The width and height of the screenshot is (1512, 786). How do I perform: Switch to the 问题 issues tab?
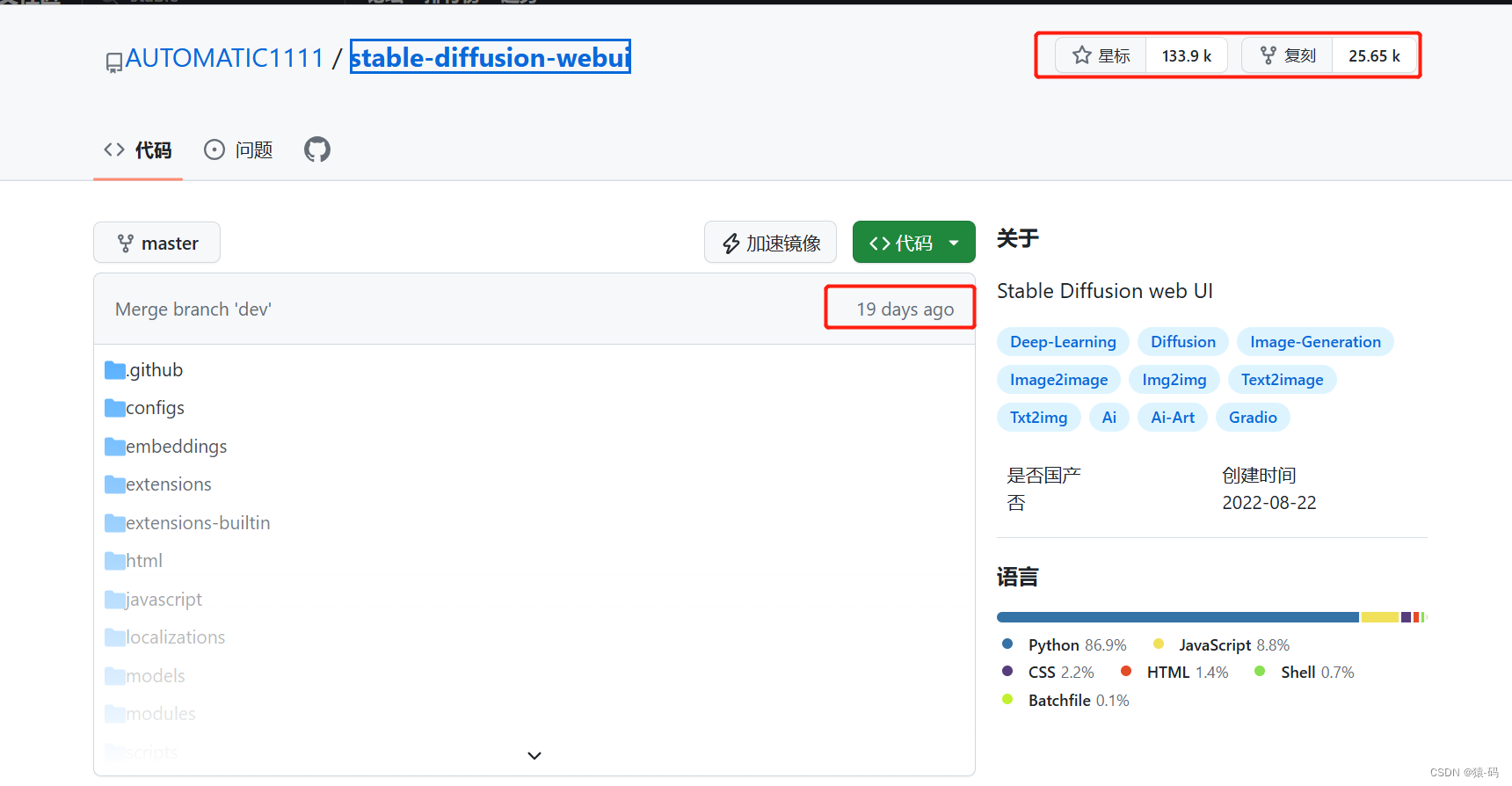click(x=238, y=150)
